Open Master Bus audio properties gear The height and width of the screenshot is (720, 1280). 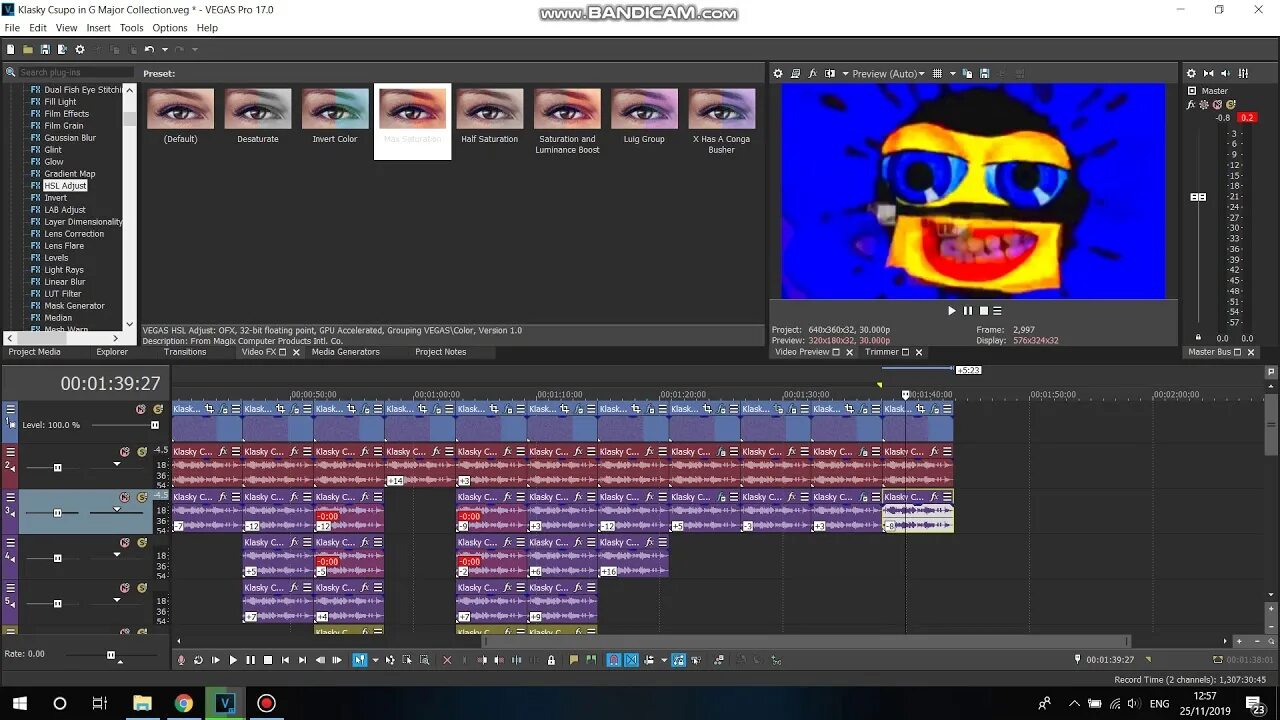(1191, 73)
